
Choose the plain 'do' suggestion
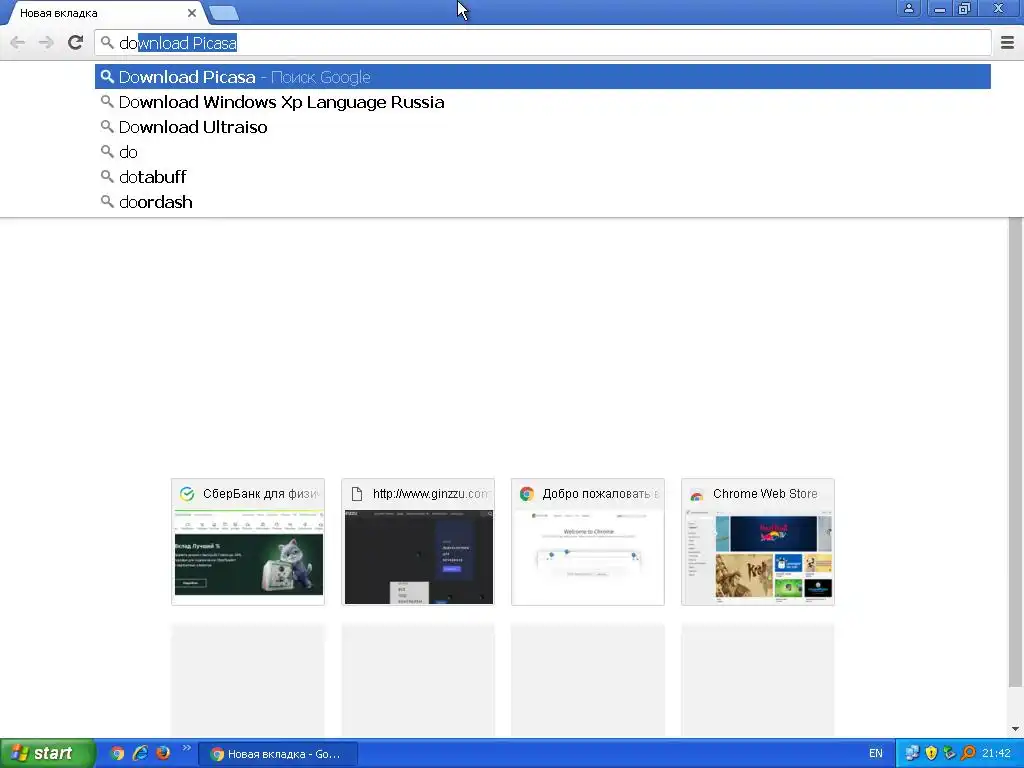click(543, 152)
